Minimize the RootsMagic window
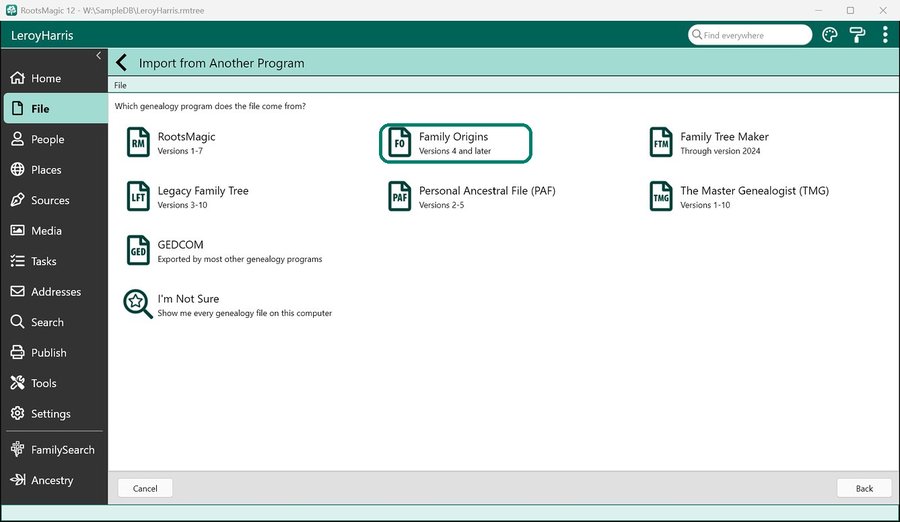This screenshot has width=900, height=522. [x=818, y=10]
